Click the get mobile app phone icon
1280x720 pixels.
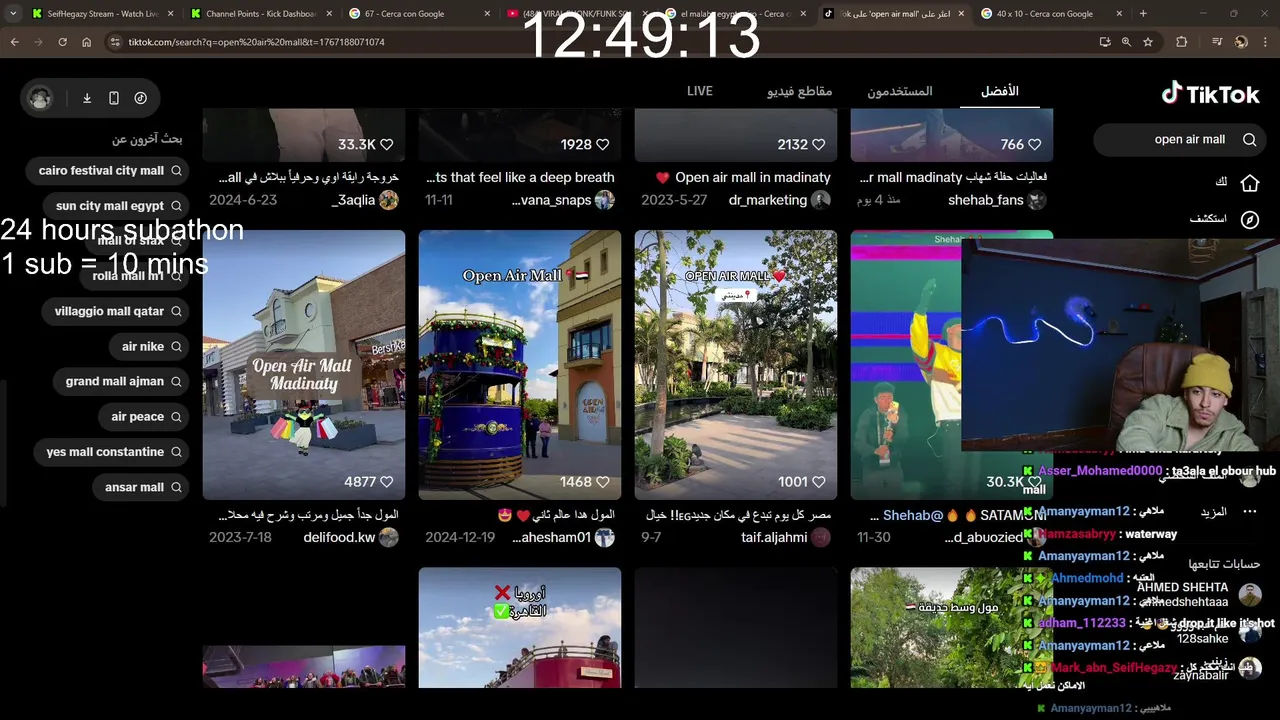click(114, 98)
